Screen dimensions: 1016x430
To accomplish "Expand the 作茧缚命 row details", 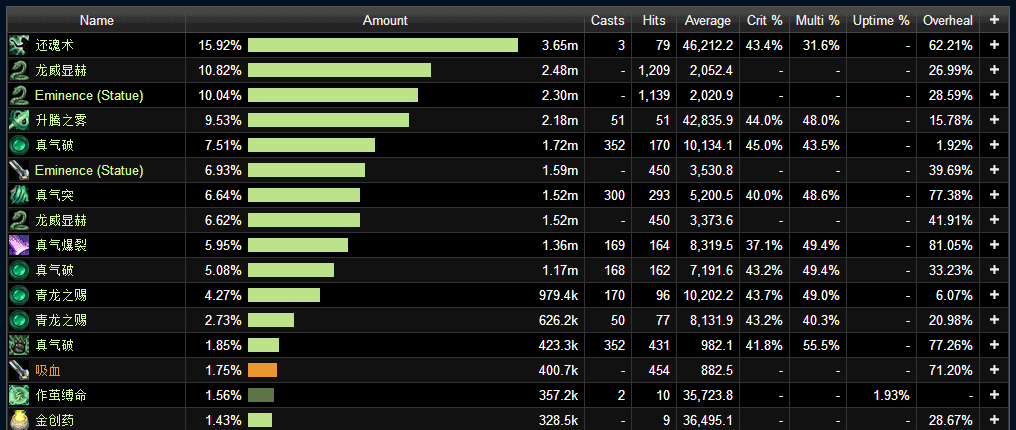I will coord(995,396).
